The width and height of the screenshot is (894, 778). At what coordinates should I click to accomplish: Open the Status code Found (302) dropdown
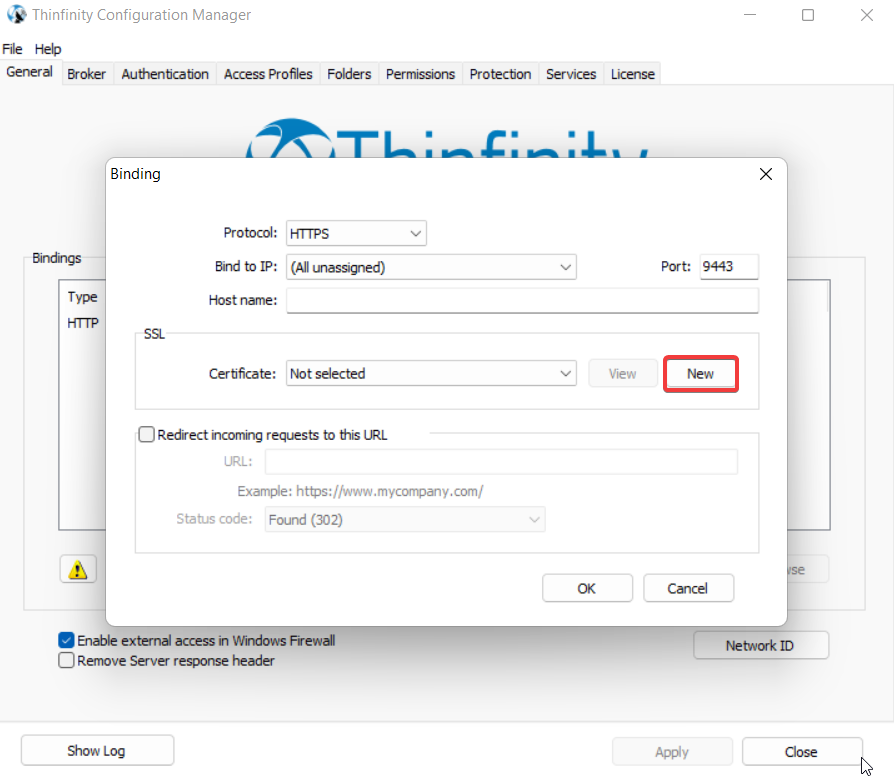click(405, 519)
